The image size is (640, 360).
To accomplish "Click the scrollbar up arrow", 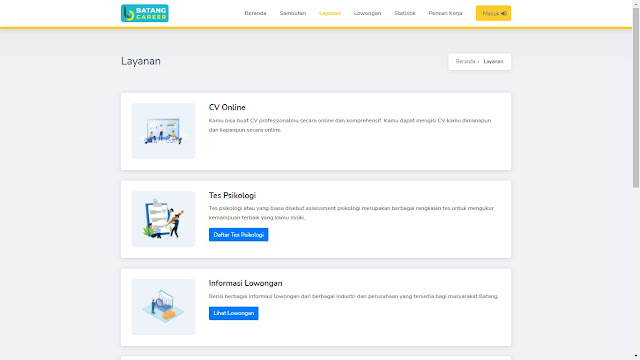I will pyautogui.click(x=636, y=3).
